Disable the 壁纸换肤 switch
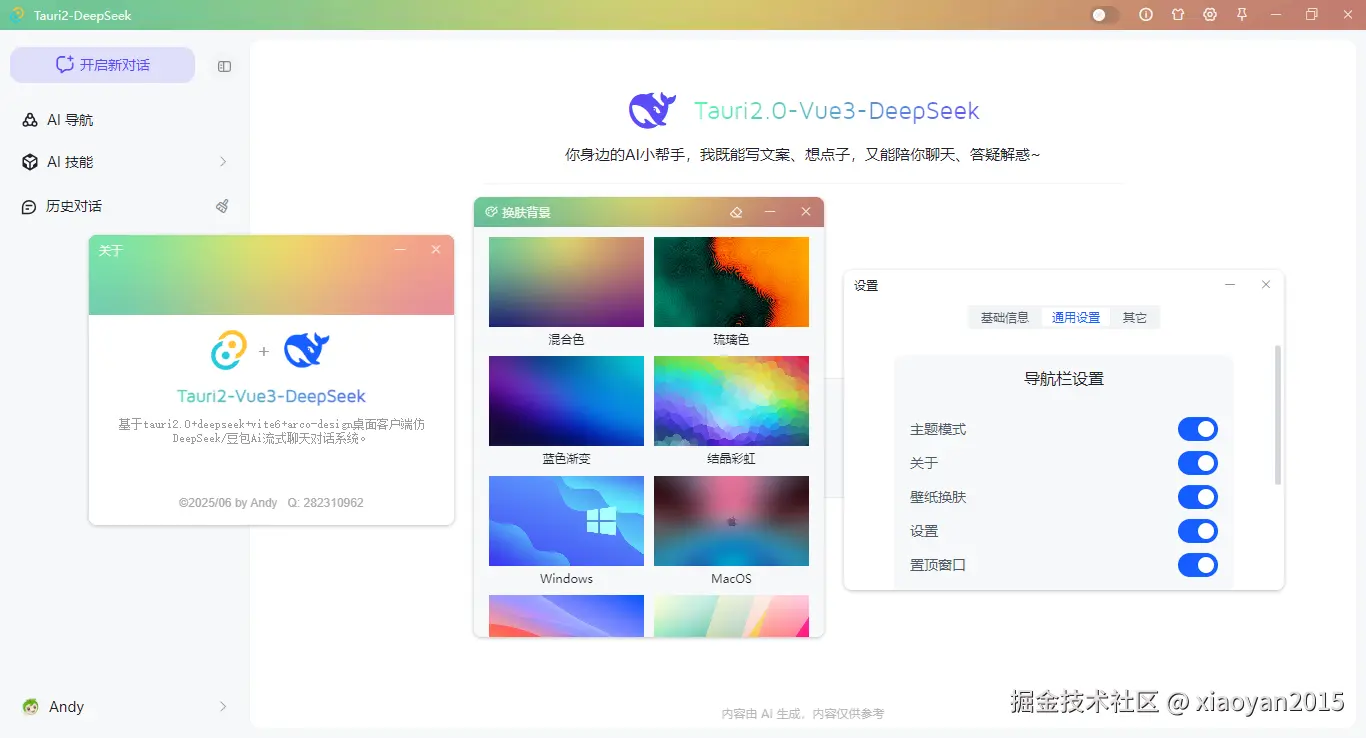1366x738 pixels. pyautogui.click(x=1197, y=496)
